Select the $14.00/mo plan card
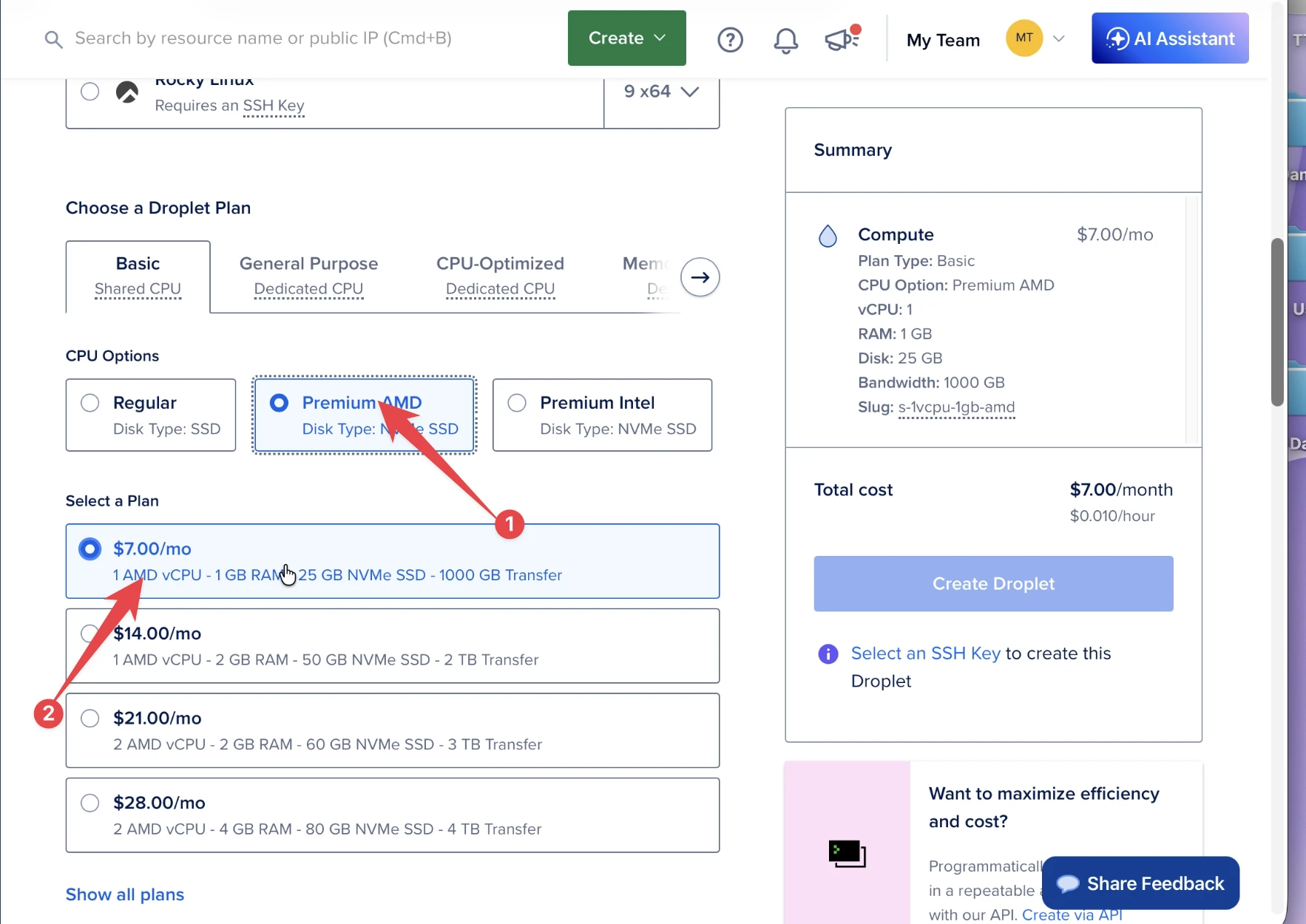This screenshot has width=1306, height=924. tap(393, 646)
